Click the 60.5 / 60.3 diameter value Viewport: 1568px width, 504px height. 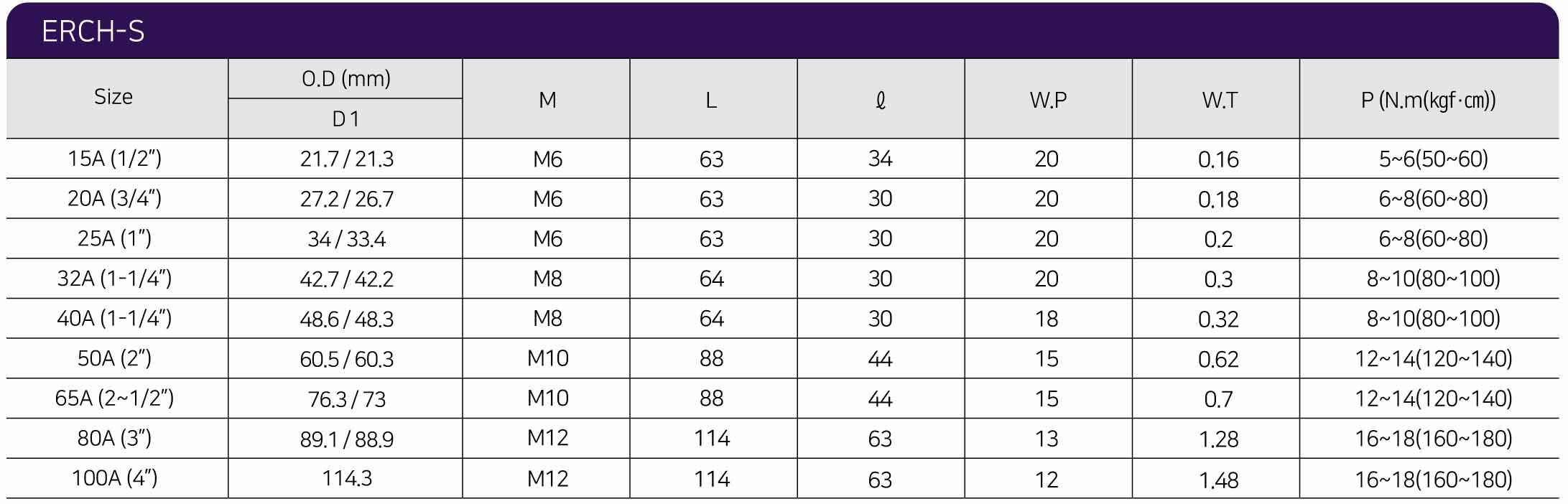coord(347,359)
